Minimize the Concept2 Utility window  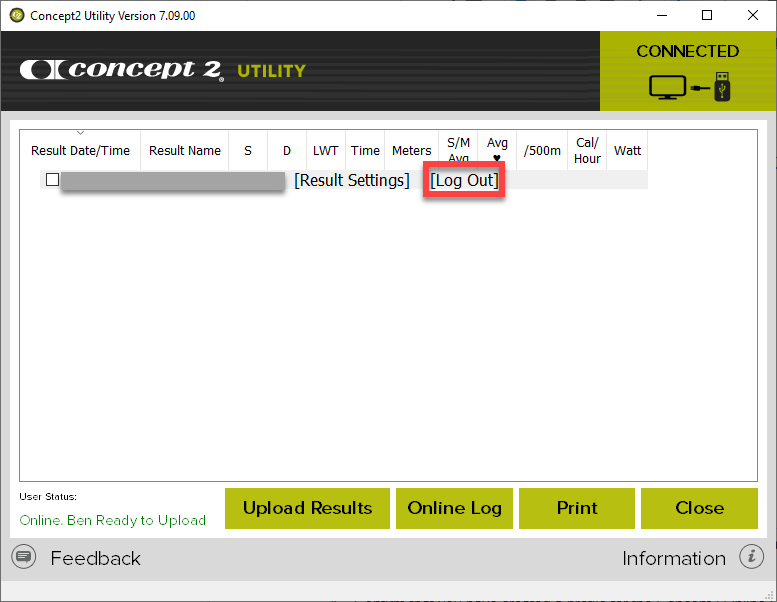point(661,15)
